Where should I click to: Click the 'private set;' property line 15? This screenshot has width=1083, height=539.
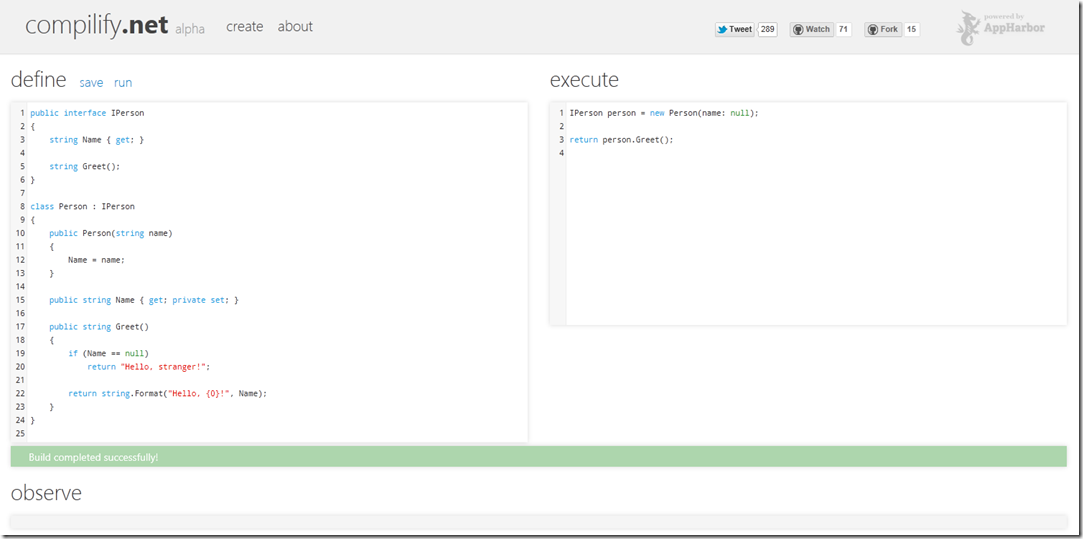click(144, 301)
